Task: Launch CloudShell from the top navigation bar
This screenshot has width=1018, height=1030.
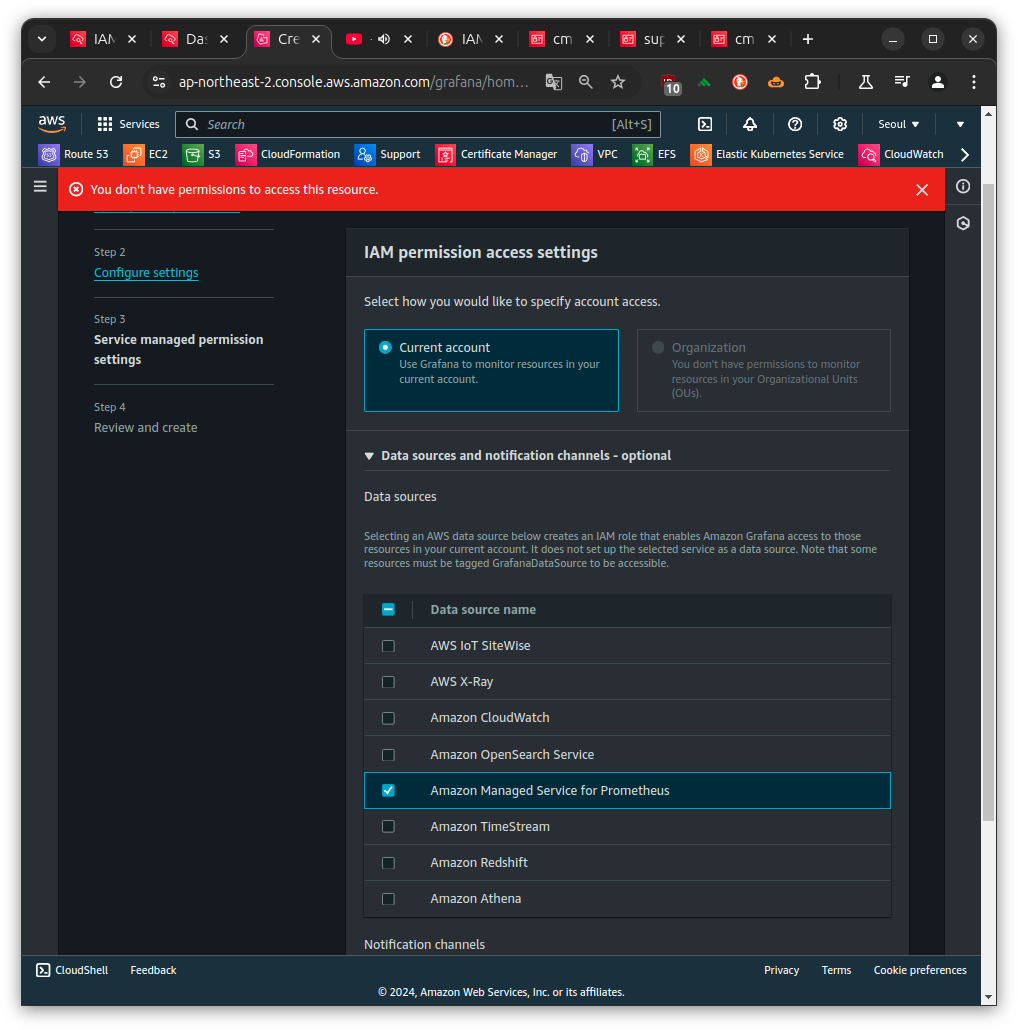Action: (705, 124)
